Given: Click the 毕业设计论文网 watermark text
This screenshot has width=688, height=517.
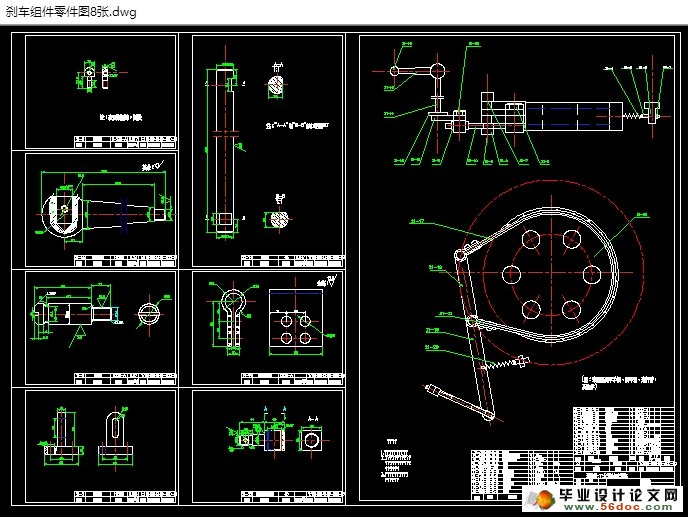Looking at the screenshot, I should click(608, 494).
